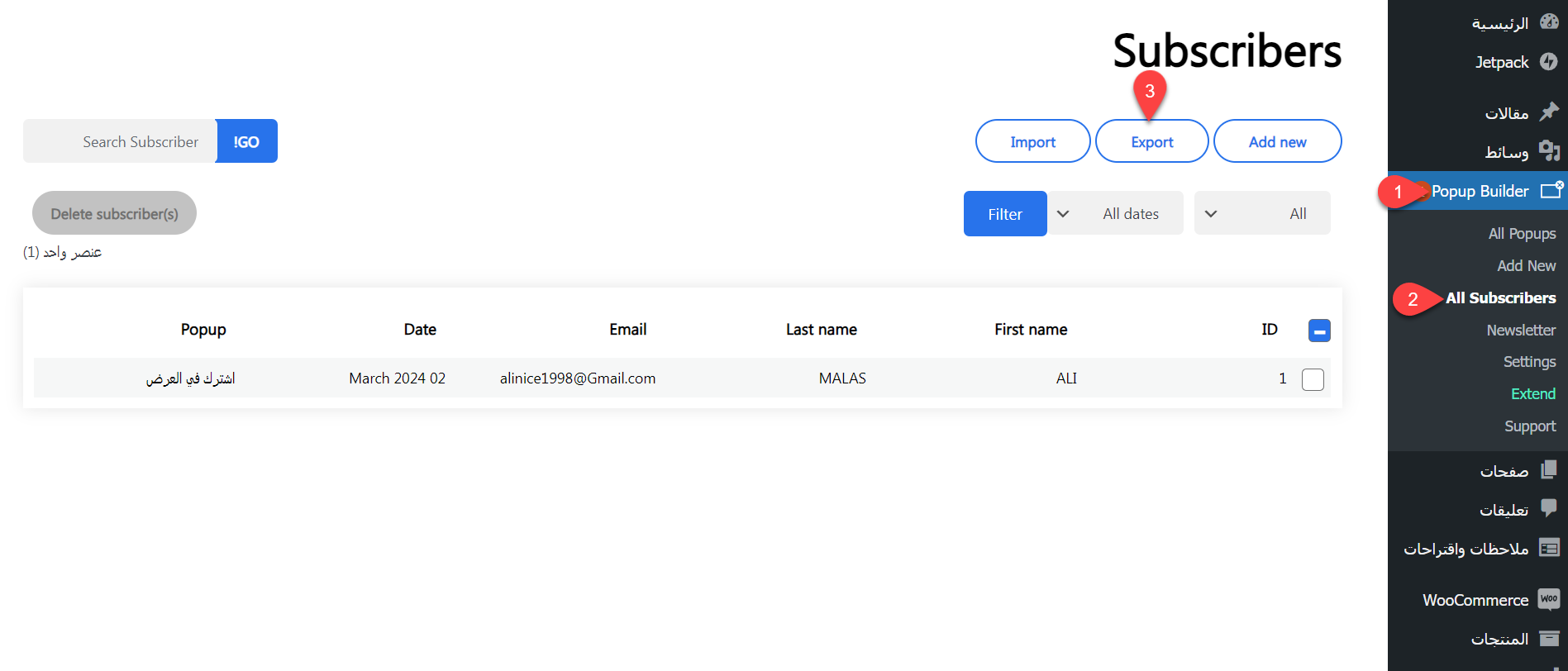
Task: Click the Jetpack lightning icon
Action: coord(1549,62)
